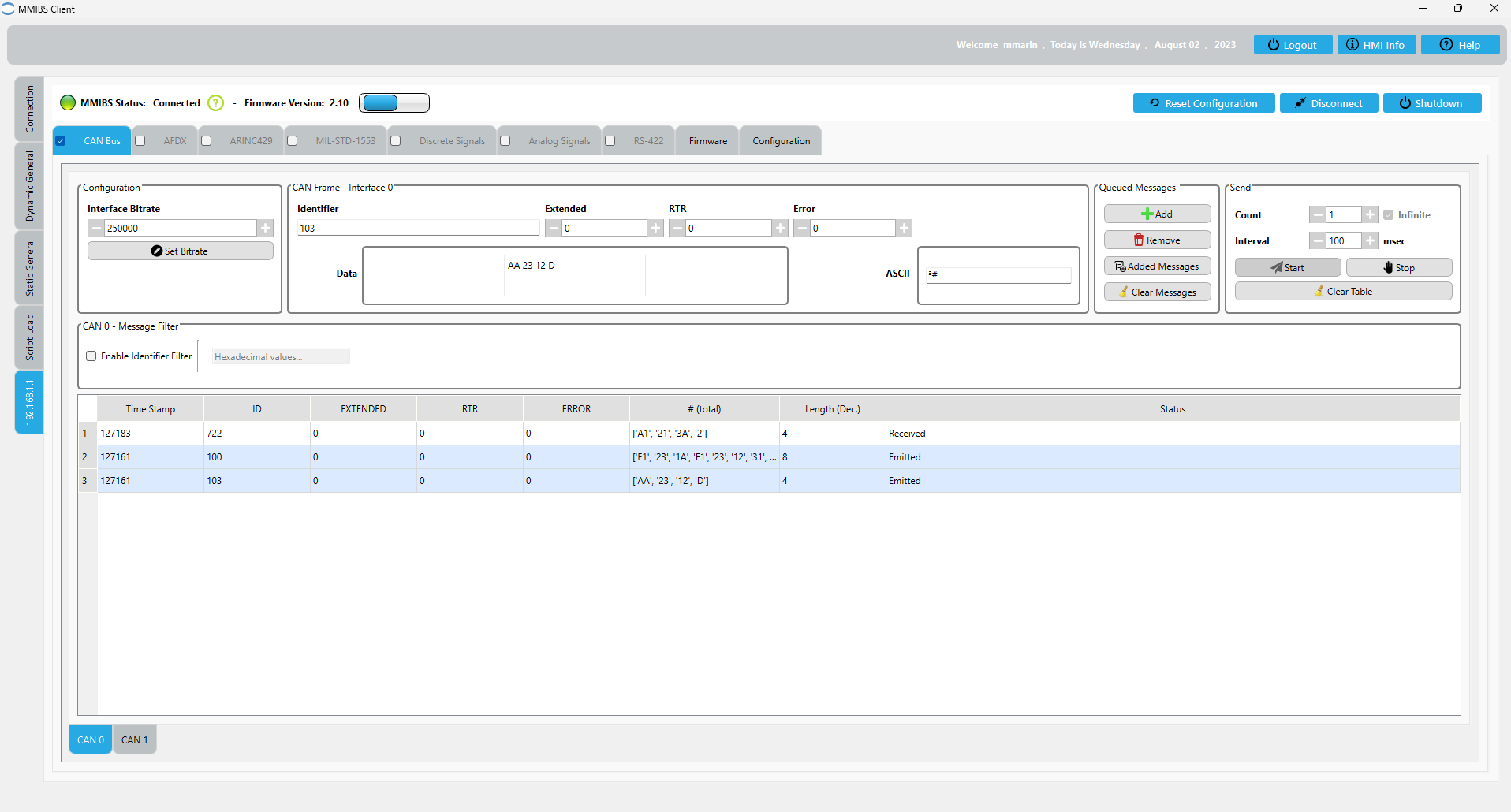Add message to the queue
1511x812 pixels.
click(1156, 214)
